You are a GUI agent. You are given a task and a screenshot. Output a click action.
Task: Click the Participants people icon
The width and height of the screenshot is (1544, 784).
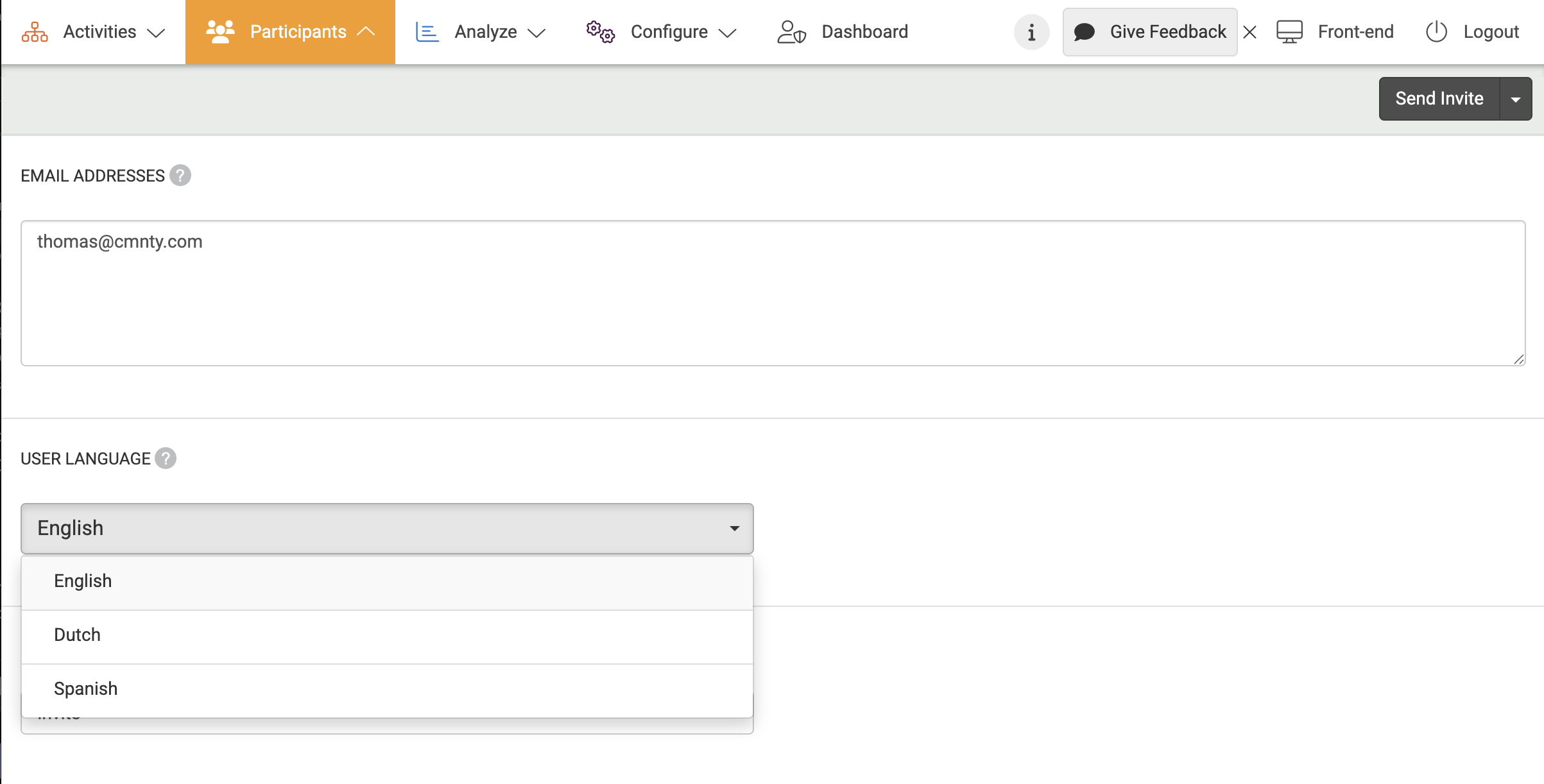pyautogui.click(x=220, y=31)
